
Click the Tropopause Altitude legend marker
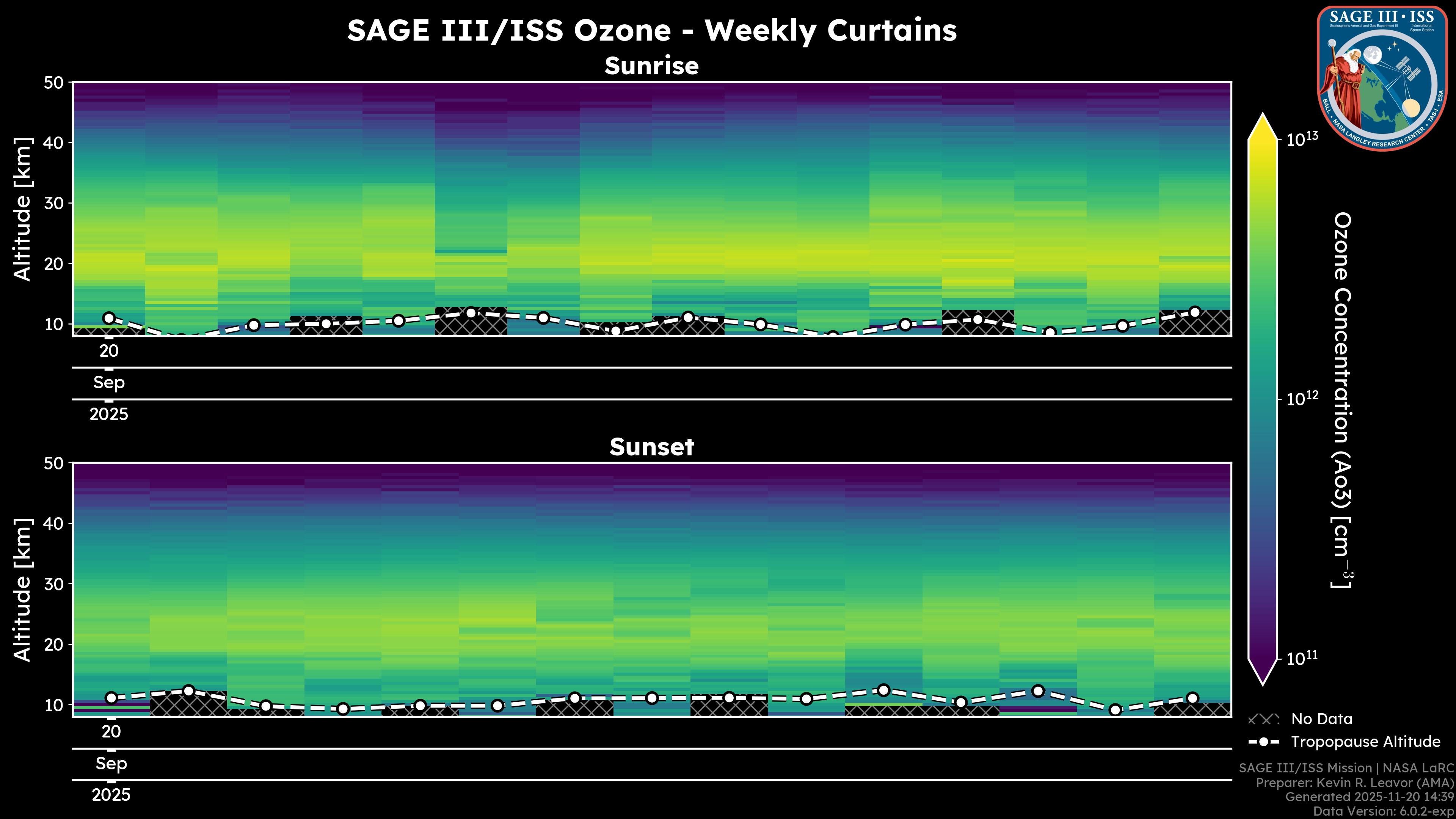pyautogui.click(x=1263, y=742)
